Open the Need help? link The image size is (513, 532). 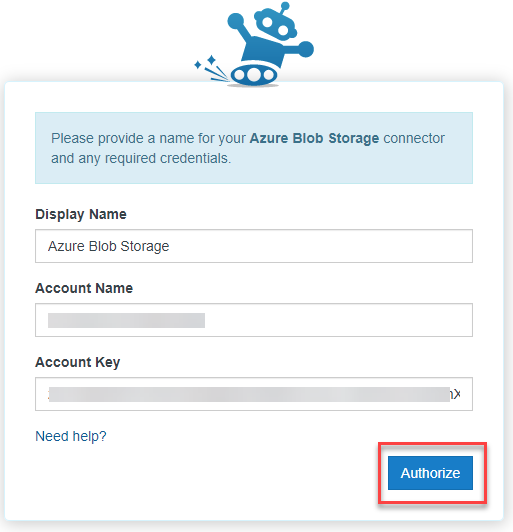coord(71,436)
